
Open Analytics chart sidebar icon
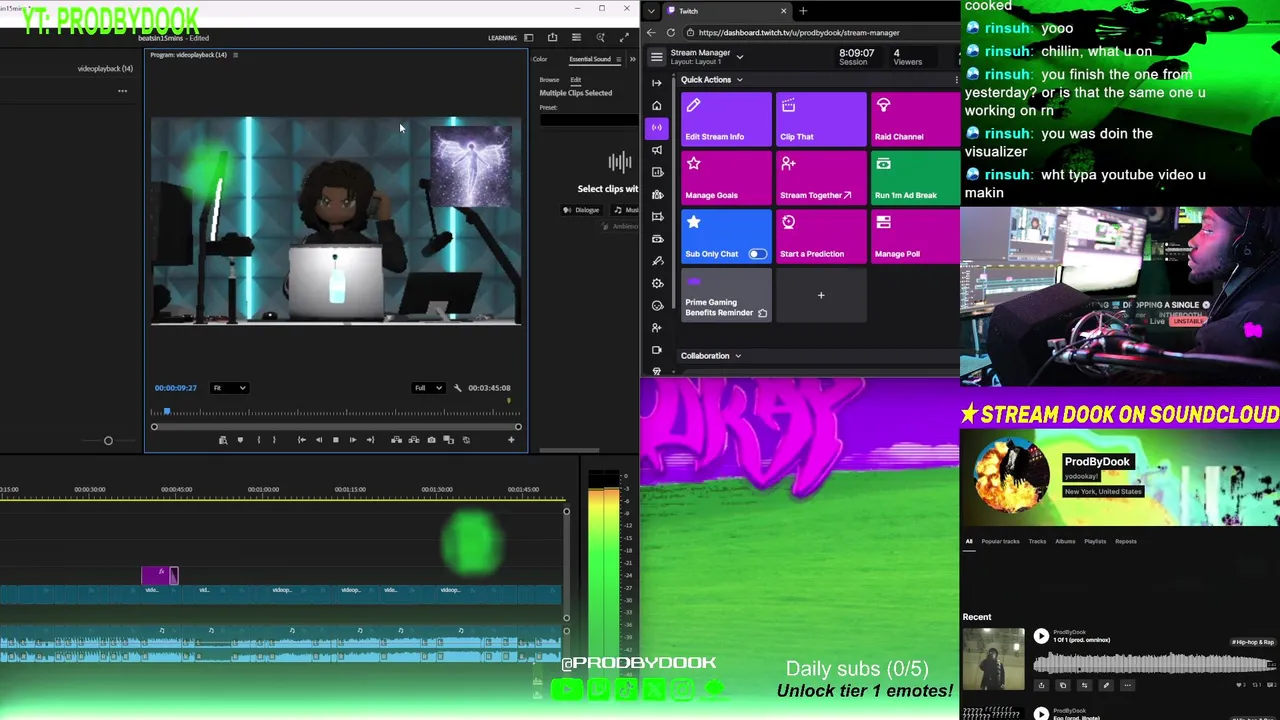[x=656, y=172]
